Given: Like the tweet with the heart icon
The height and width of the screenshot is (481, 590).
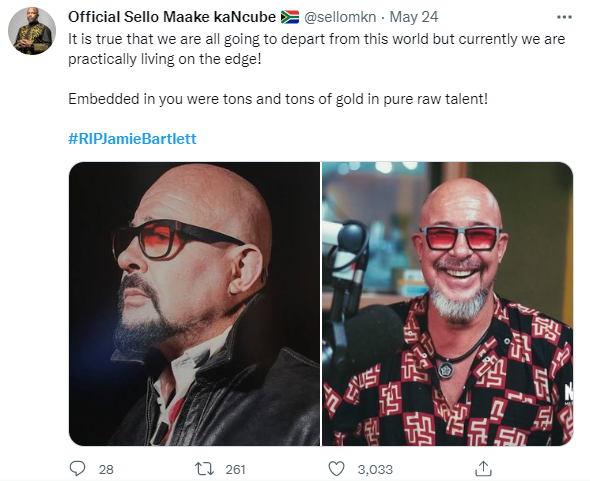Looking at the screenshot, I should click(x=336, y=469).
